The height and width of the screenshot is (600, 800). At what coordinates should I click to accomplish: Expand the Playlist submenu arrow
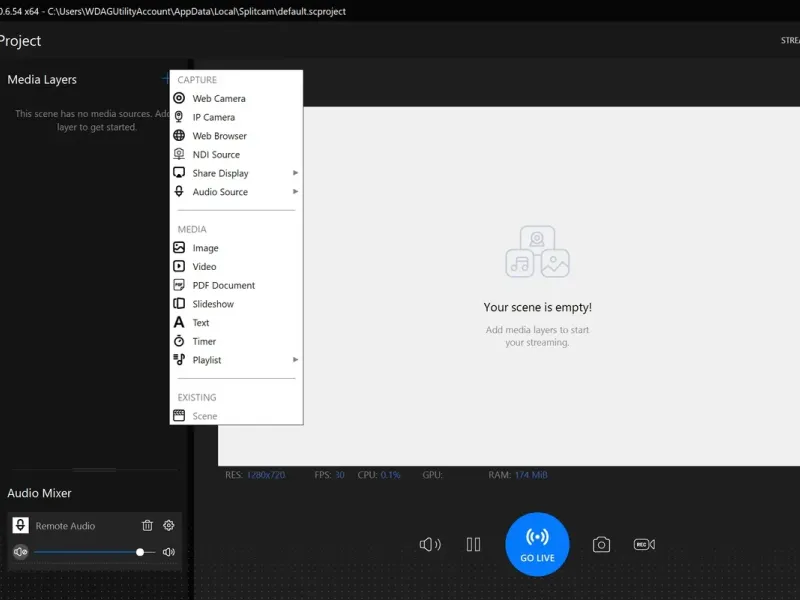pos(295,360)
